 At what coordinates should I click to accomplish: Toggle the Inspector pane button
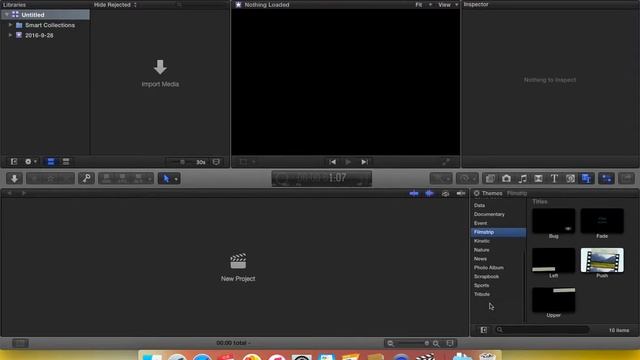click(x=607, y=178)
